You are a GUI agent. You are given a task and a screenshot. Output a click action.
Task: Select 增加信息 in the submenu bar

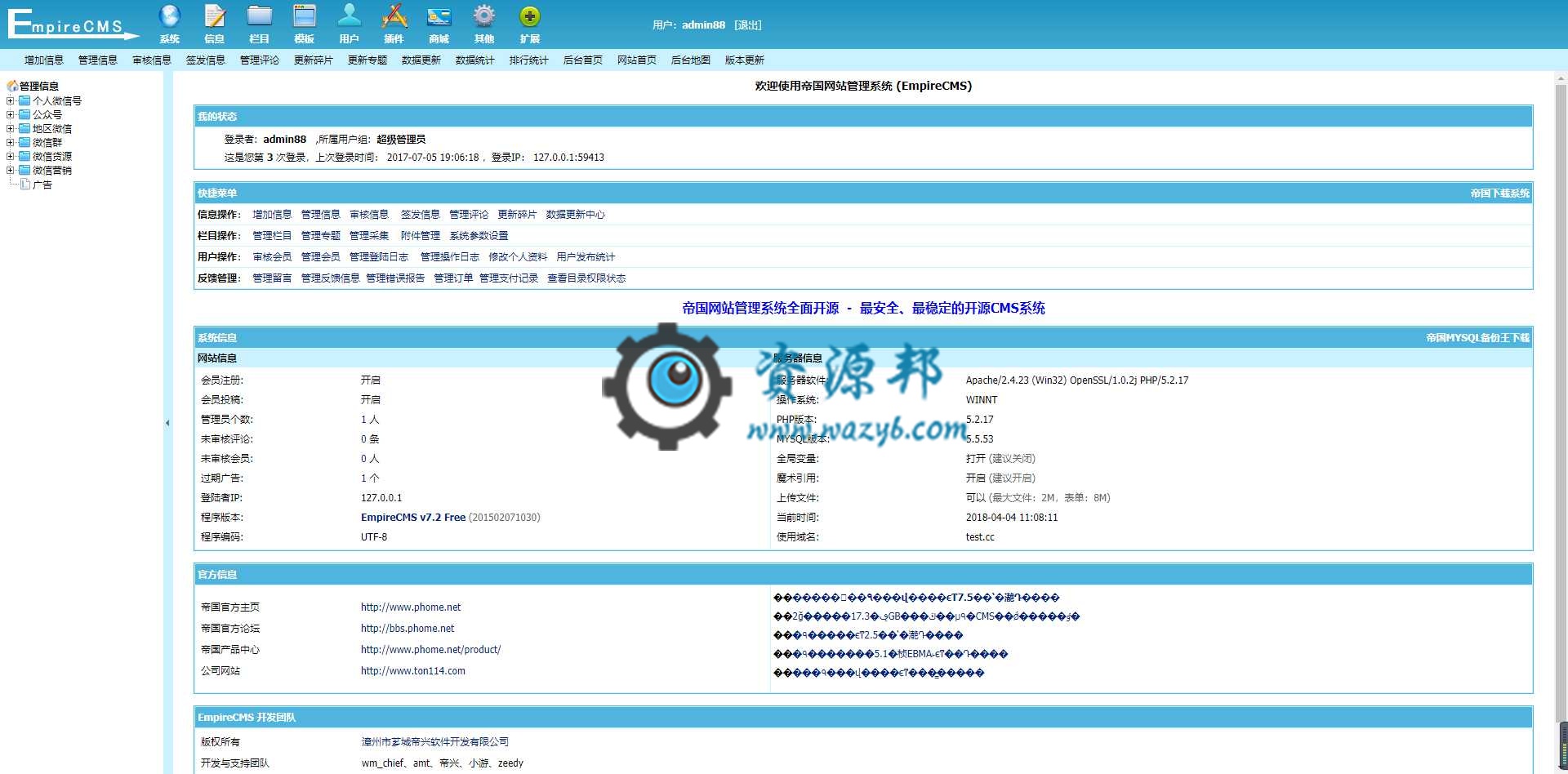click(44, 60)
